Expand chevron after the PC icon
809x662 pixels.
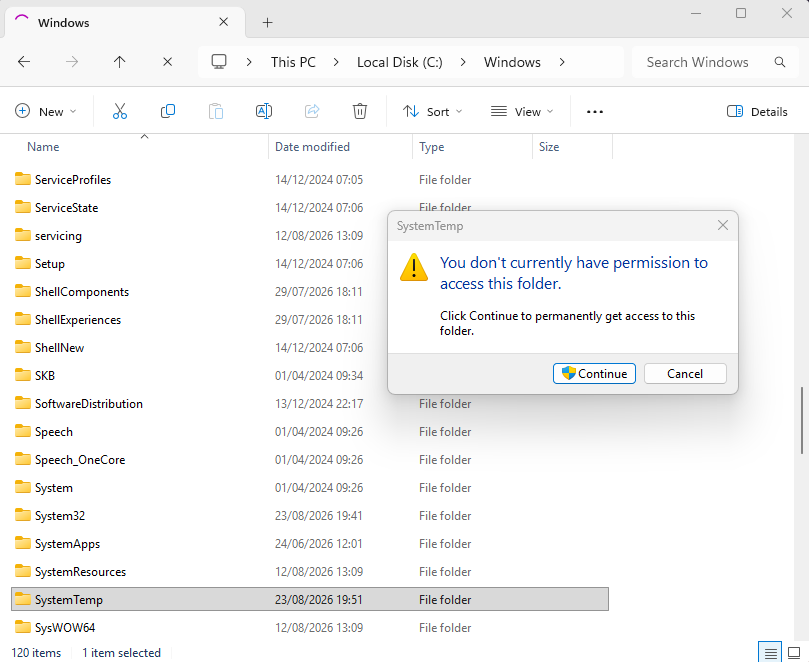[249, 62]
